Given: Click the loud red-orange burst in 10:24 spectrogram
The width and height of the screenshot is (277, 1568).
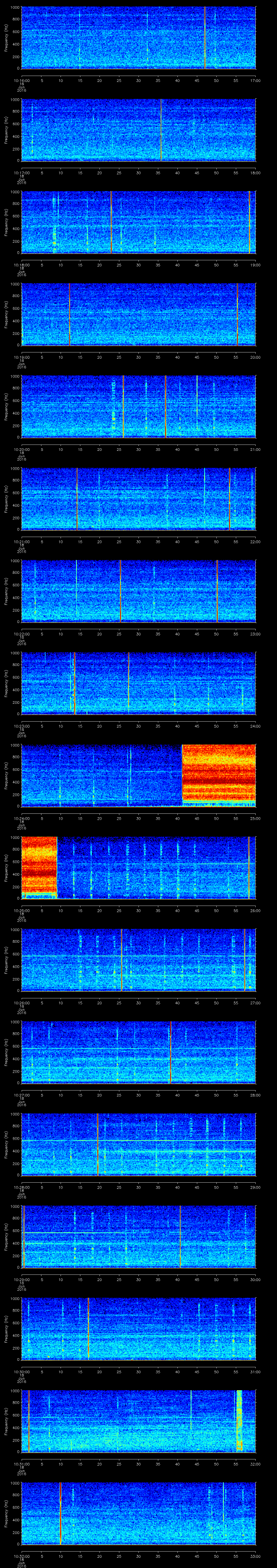Looking at the screenshot, I should [x=219, y=773].
